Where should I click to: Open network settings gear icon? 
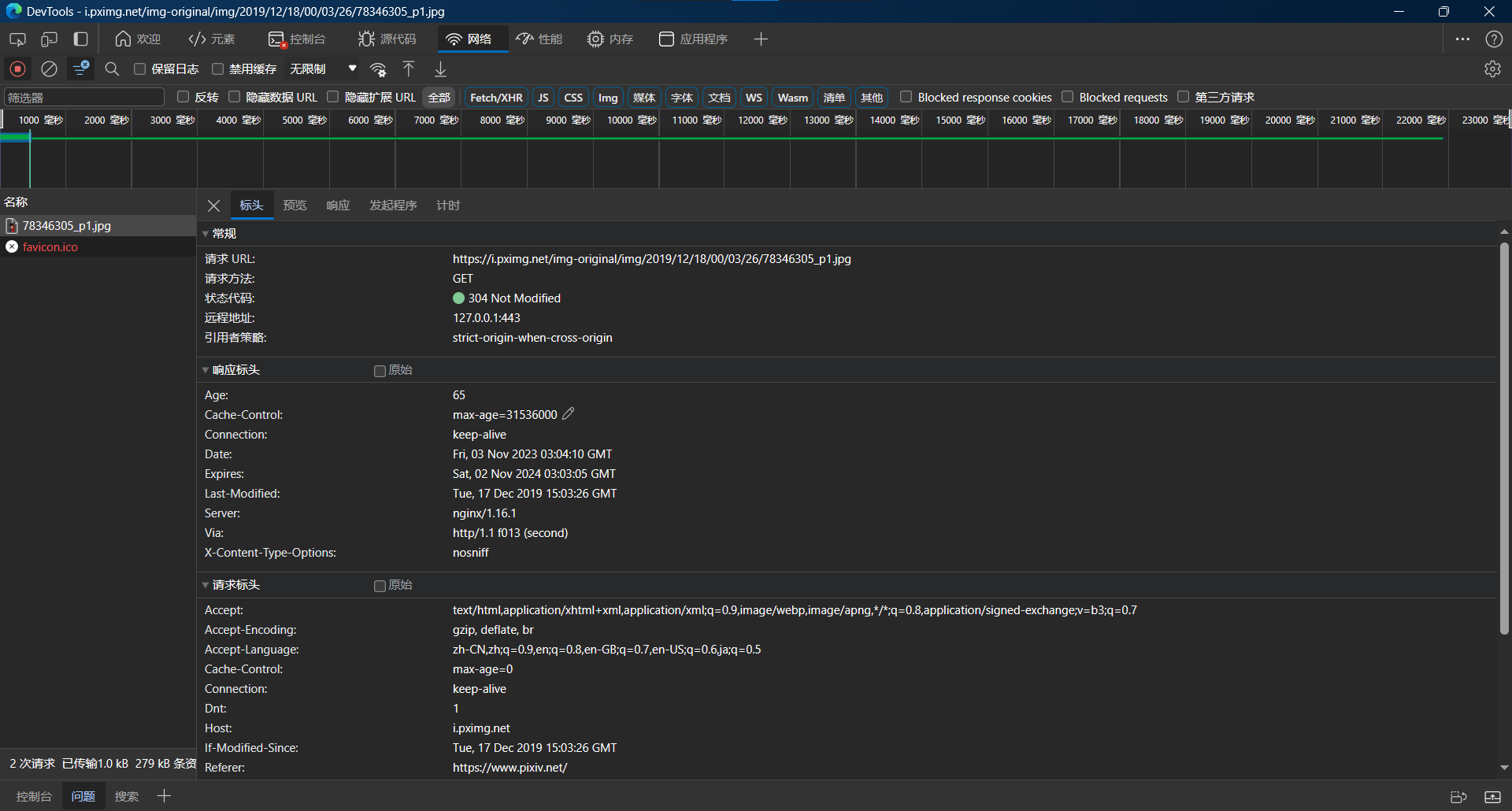[x=1492, y=69]
